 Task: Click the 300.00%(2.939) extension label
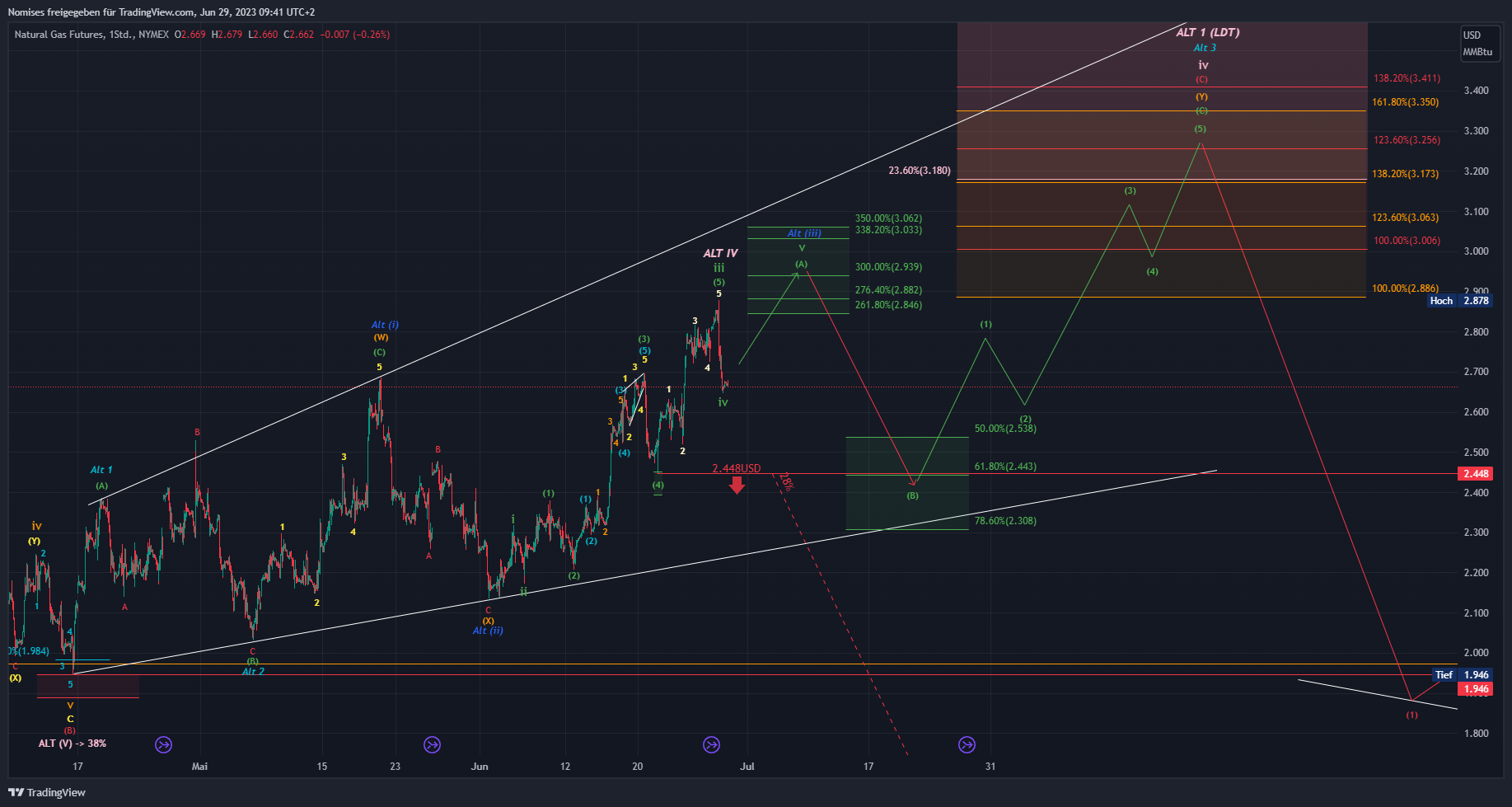pos(888,267)
